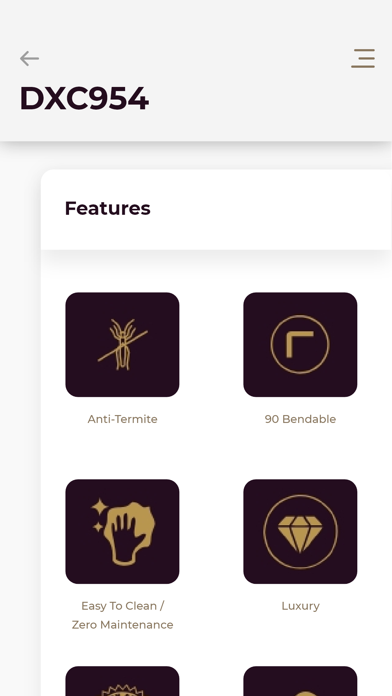Click the Zero Maintenance text line
This screenshot has height=696, width=392.
pyautogui.click(x=123, y=625)
